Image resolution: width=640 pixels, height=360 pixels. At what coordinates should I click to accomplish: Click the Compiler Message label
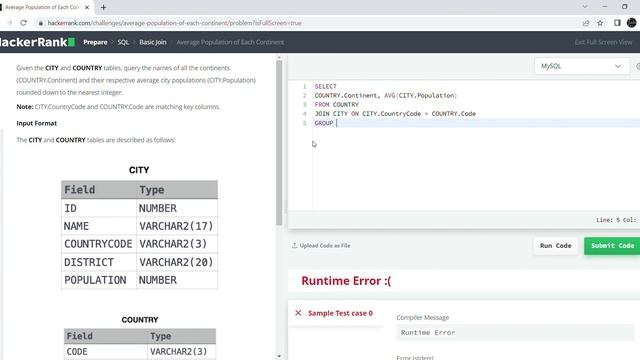pyautogui.click(x=422, y=318)
